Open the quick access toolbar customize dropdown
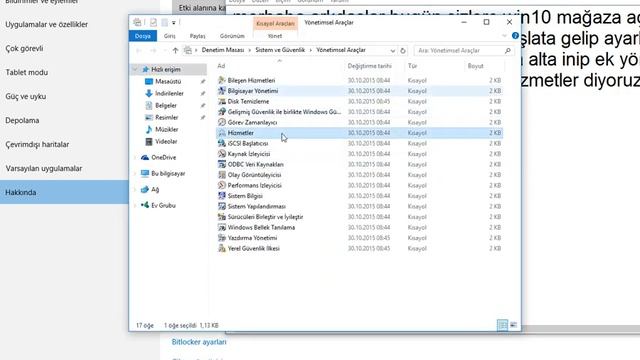The image size is (640, 360). pos(174,23)
